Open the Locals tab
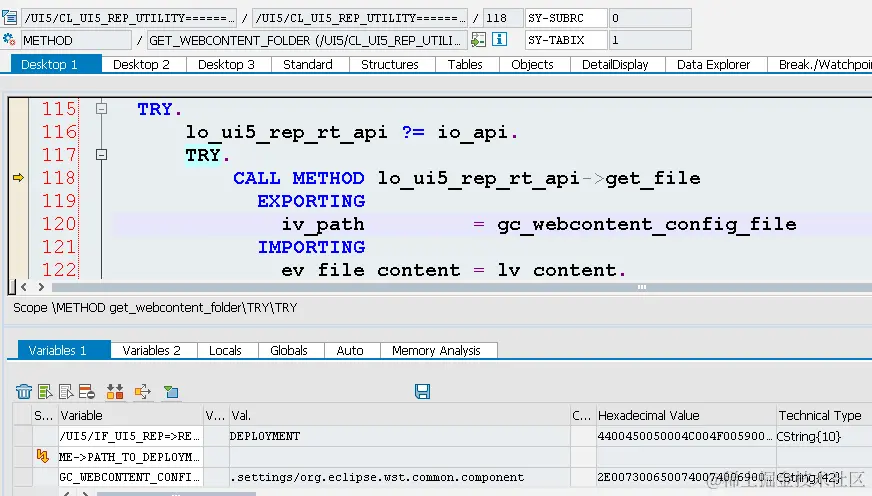872x496 pixels. (x=225, y=350)
